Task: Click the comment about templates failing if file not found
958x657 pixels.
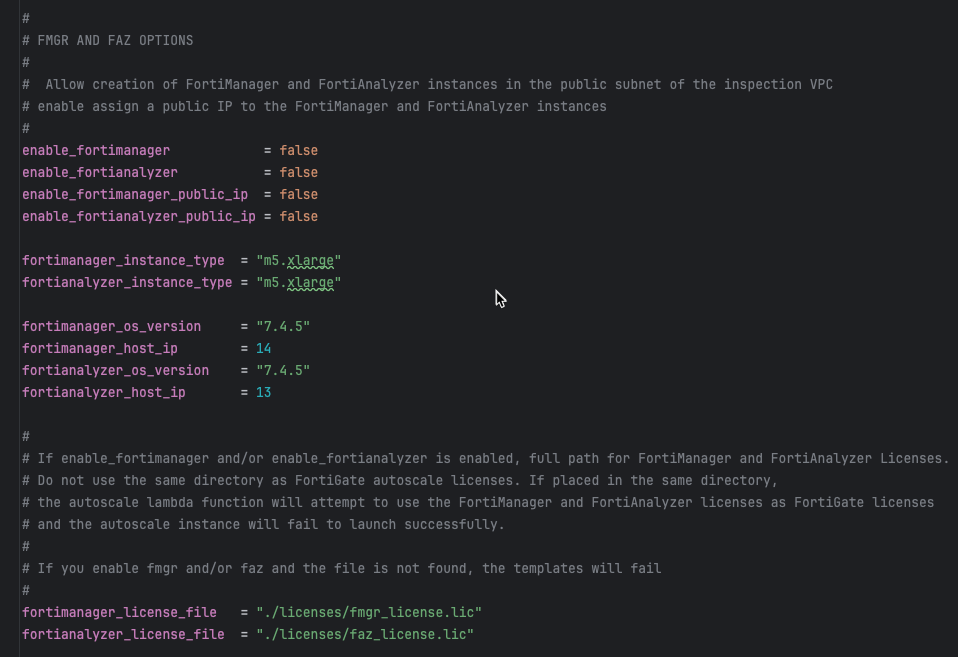Action: [340, 568]
